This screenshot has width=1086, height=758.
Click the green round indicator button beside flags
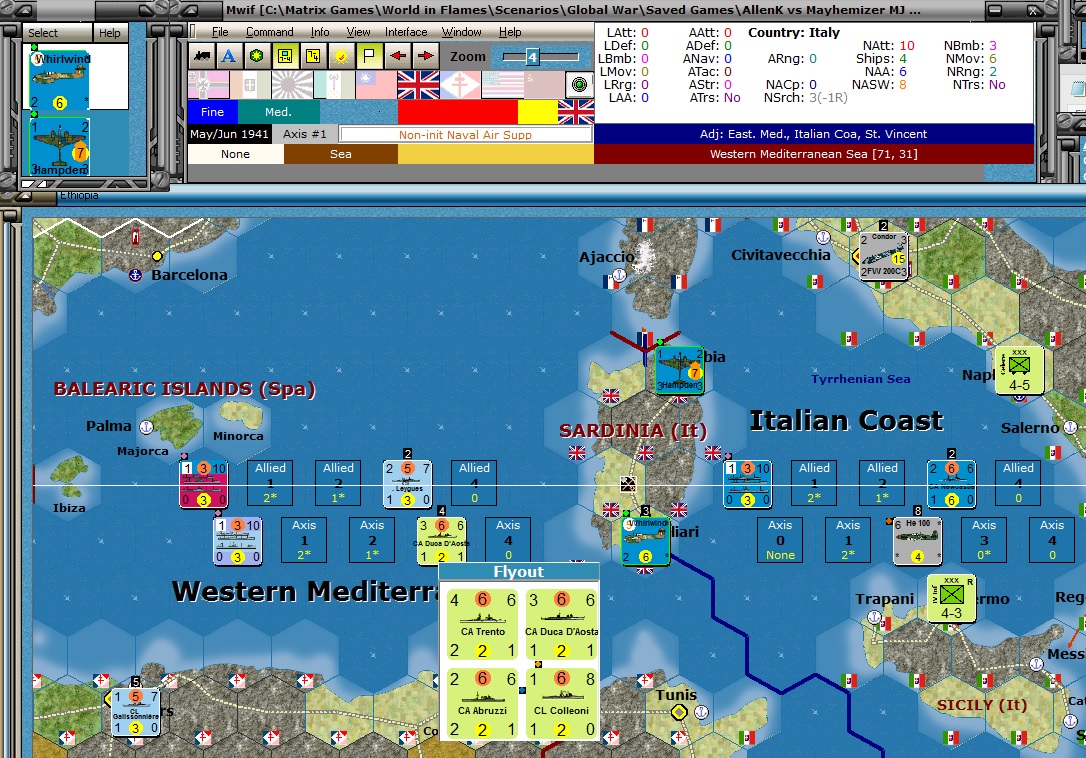[x=580, y=85]
